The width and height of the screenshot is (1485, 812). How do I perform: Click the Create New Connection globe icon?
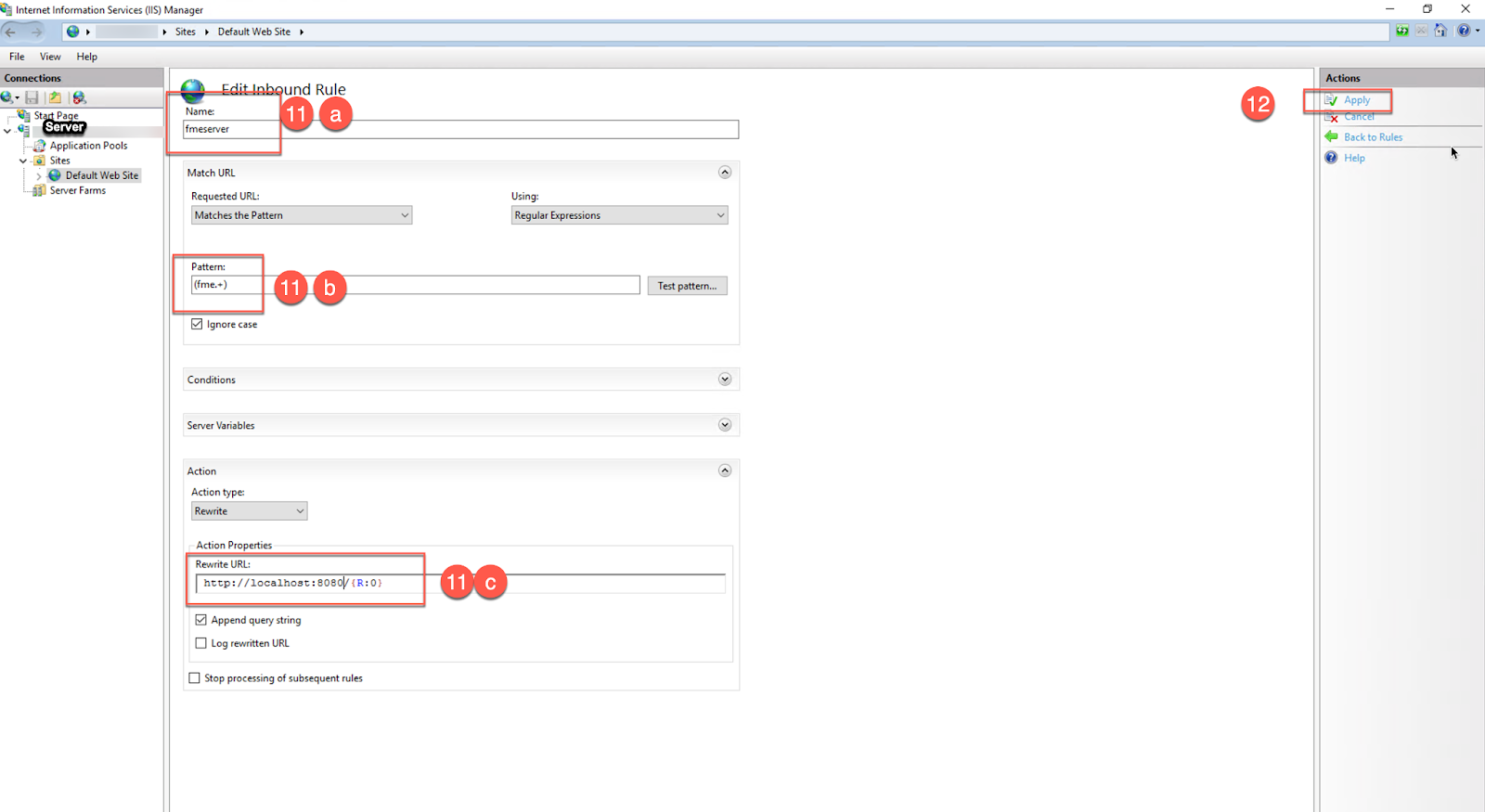pos(6,97)
